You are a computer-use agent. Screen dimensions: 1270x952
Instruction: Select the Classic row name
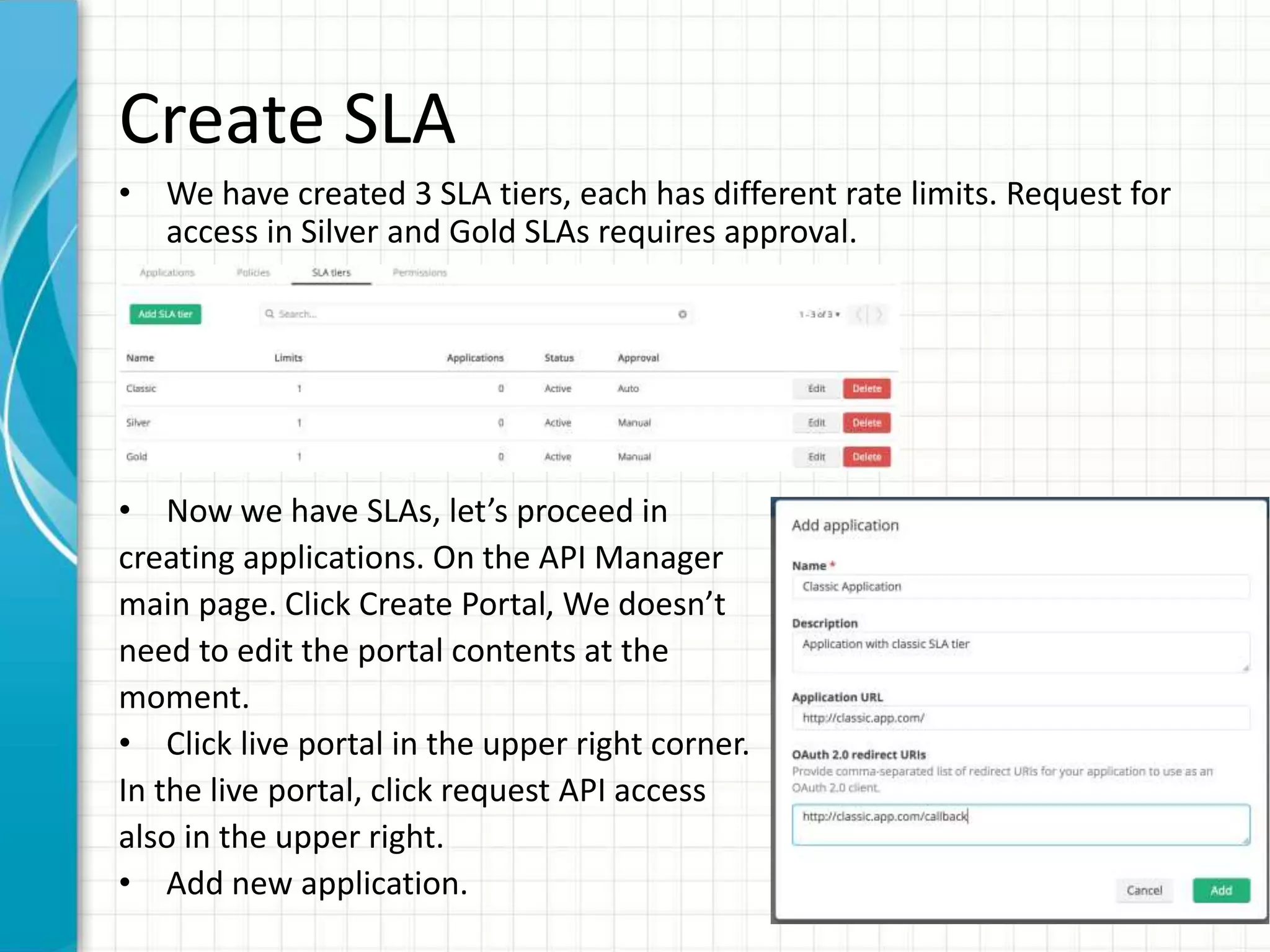pos(141,389)
